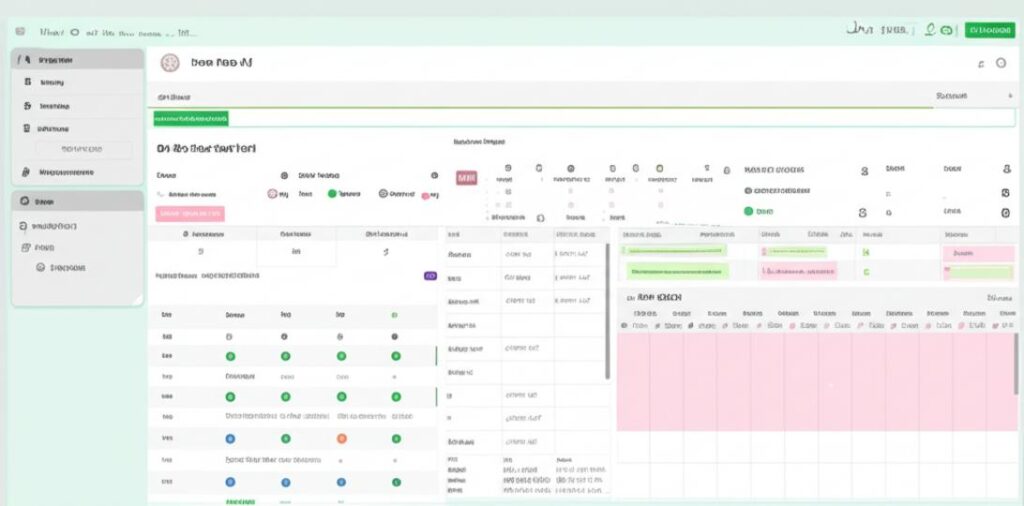Expand the second sidebar section header
Viewport: 1024px width, 506px height.
coord(78,202)
